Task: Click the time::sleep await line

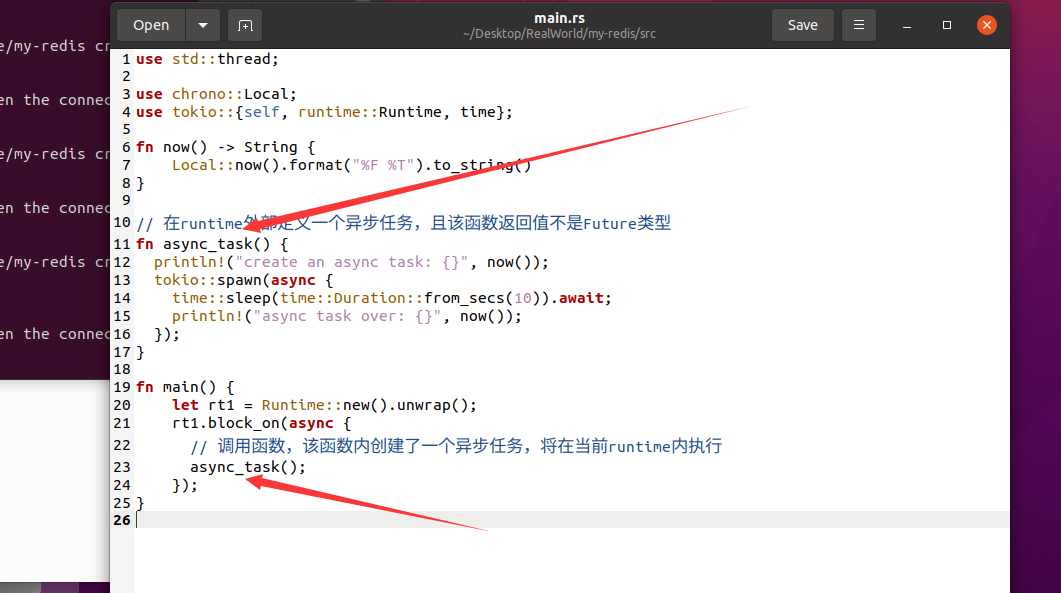Action: coord(392,298)
